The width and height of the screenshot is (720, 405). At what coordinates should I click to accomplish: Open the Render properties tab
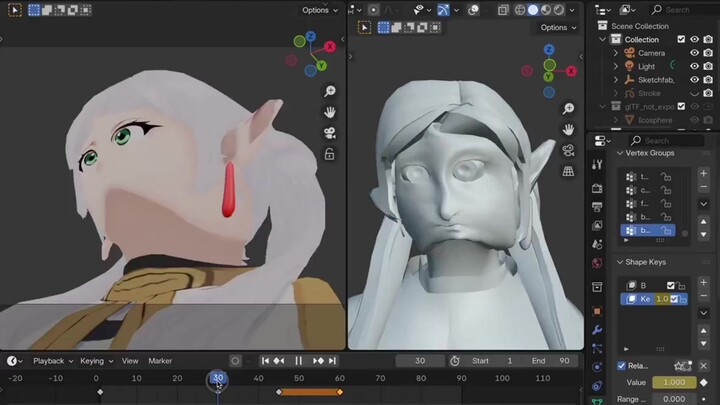point(597,188)
